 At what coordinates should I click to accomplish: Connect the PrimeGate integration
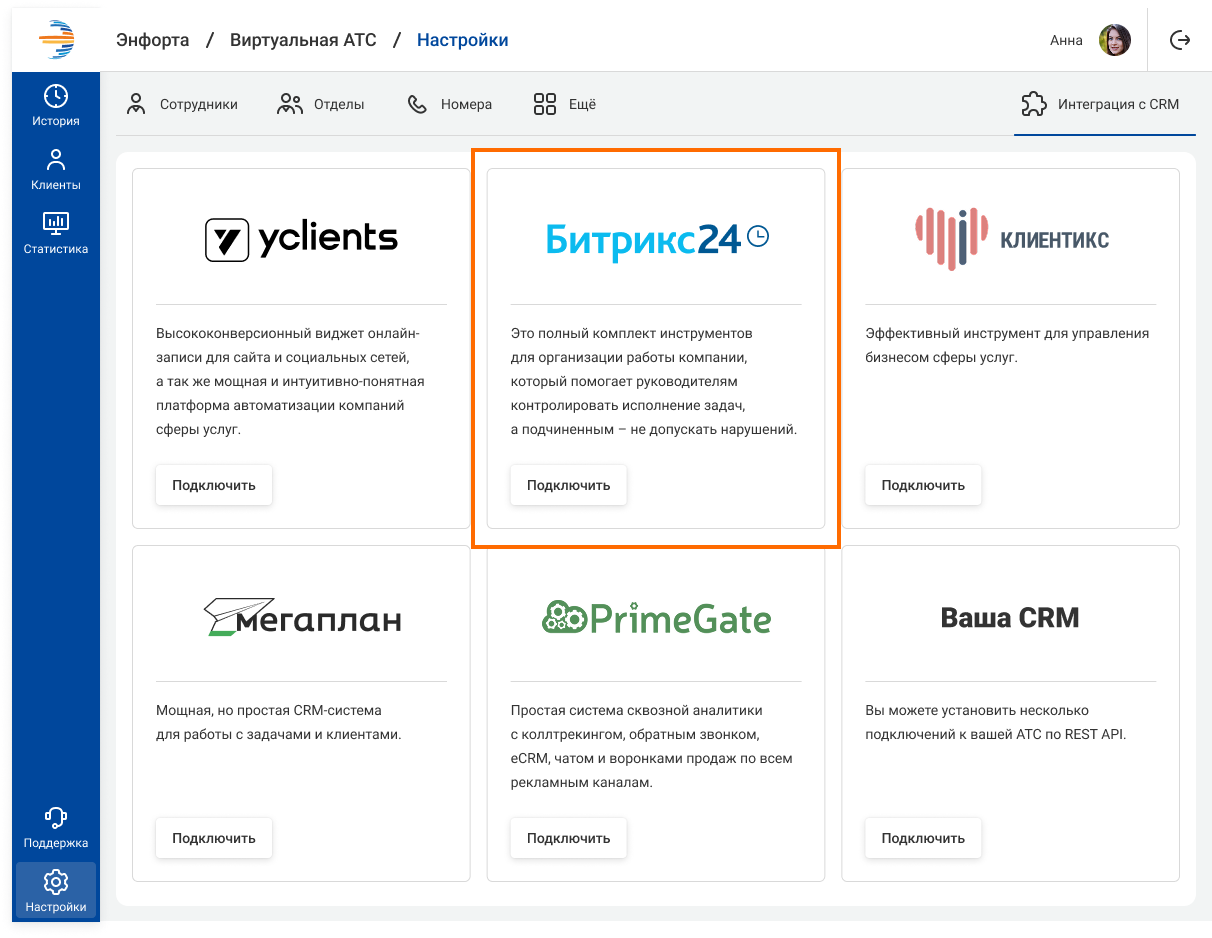[568, 838]
